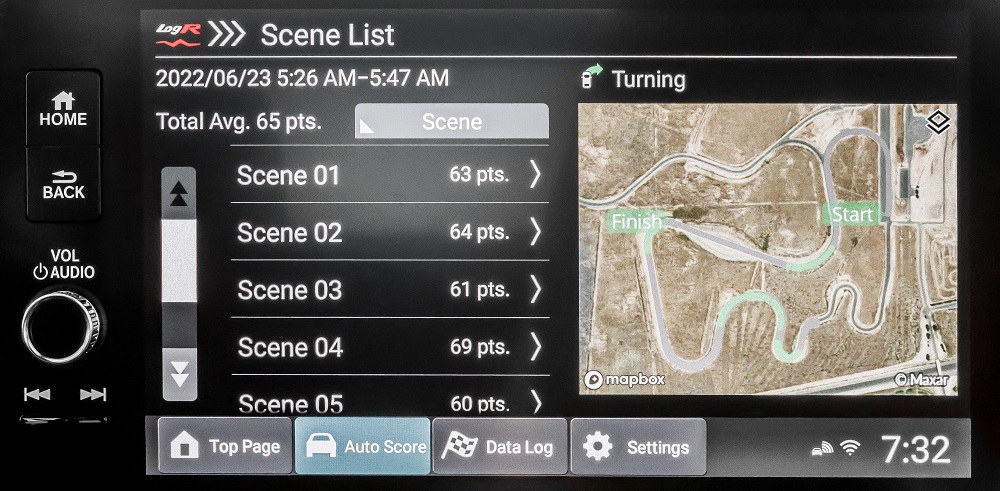
Task: Open the Scene sort dropdown
Action: [452, 121]
